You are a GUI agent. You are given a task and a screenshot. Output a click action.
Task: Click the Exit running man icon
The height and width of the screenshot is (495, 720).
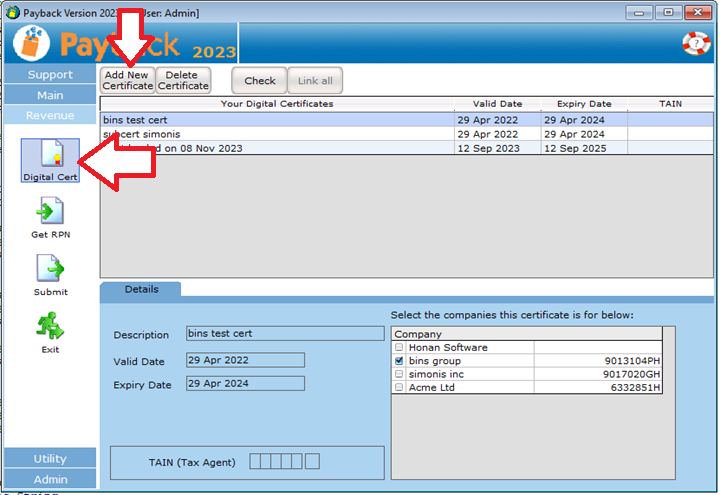click(x=50, y=327)
